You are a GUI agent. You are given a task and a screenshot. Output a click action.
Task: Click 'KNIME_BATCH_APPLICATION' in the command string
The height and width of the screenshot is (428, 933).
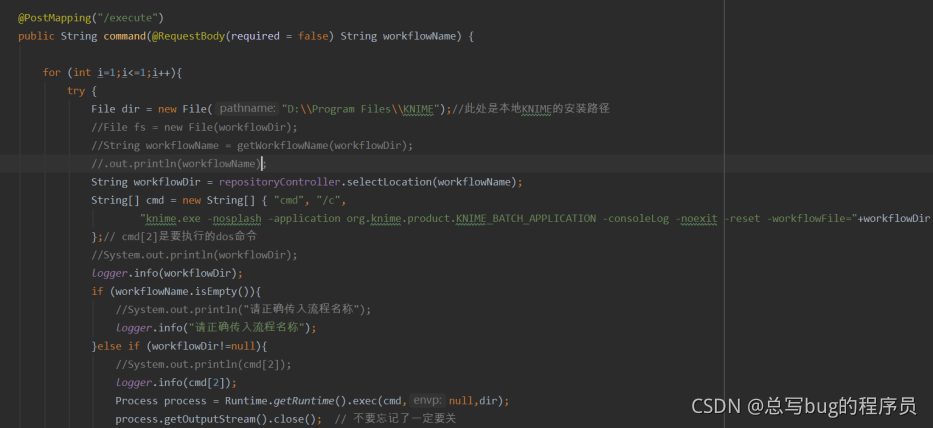[x=526, y=218]
